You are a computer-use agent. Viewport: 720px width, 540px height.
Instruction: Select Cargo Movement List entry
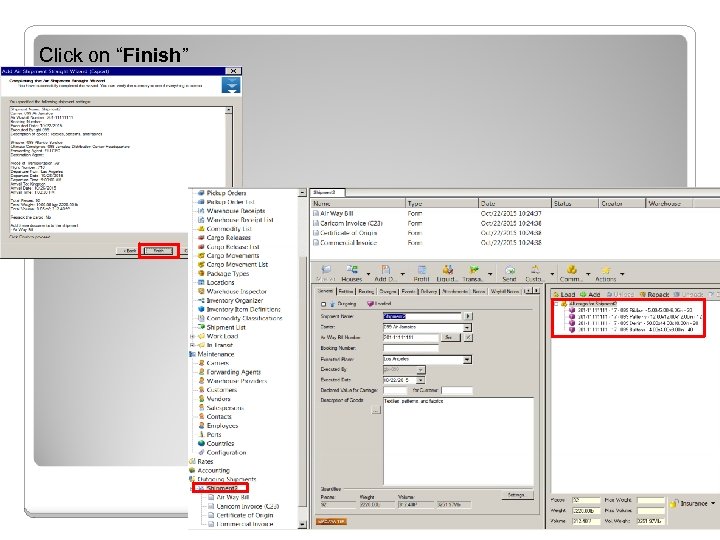(x=233, y=264)
